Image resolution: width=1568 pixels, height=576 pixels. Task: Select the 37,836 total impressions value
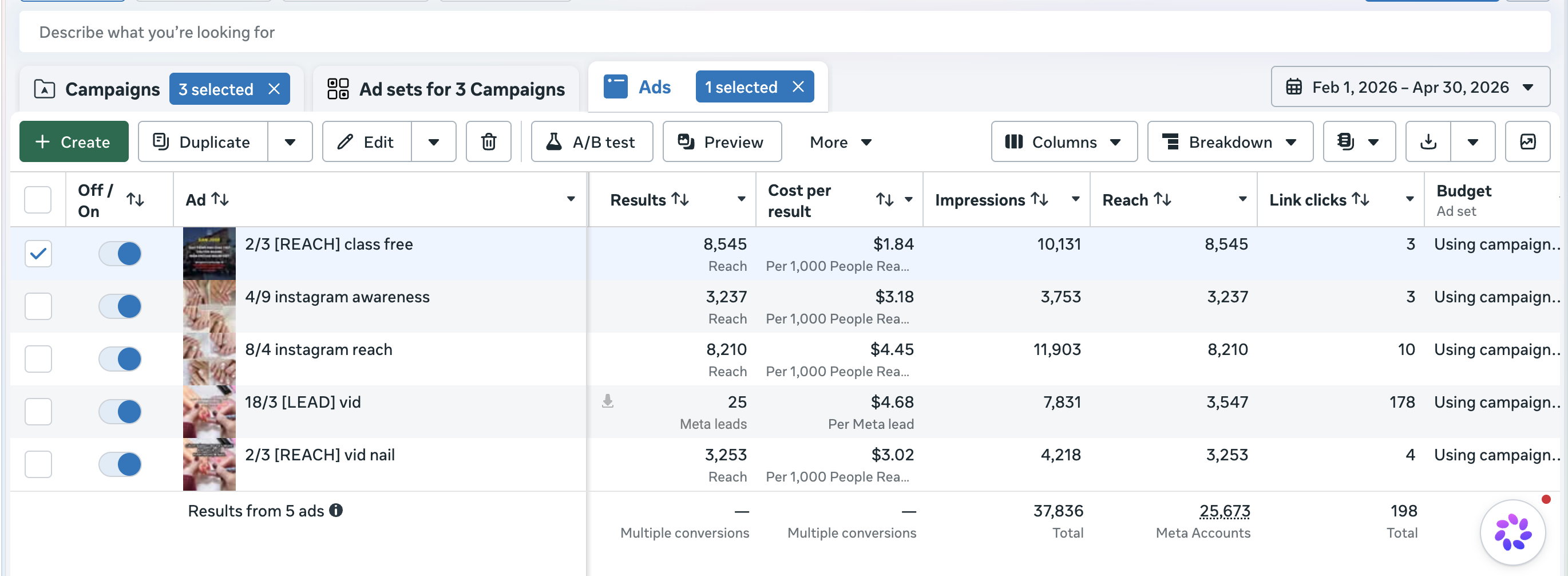click(x=1058, y=511)
